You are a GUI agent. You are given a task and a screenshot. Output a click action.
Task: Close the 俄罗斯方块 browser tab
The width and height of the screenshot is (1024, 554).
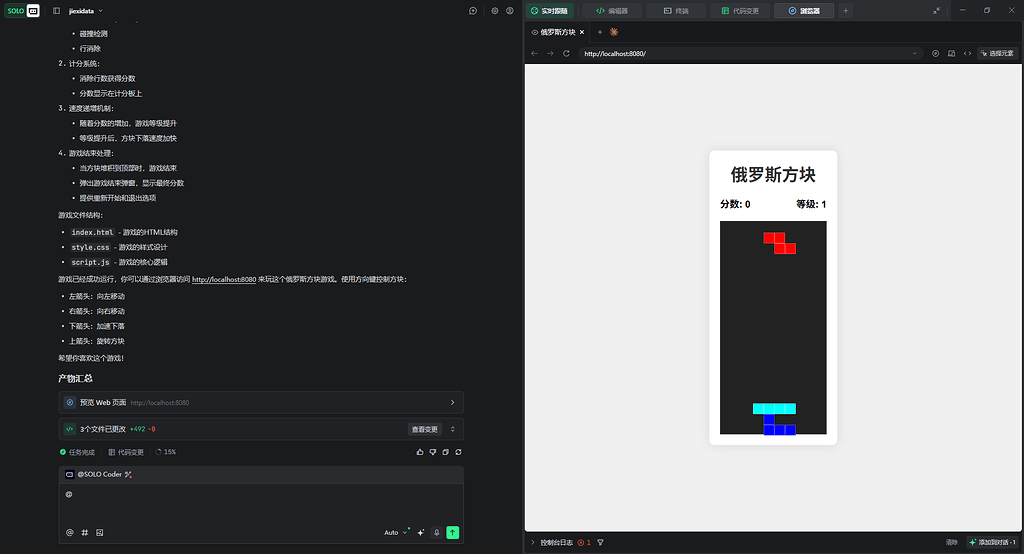click(582, 32)
